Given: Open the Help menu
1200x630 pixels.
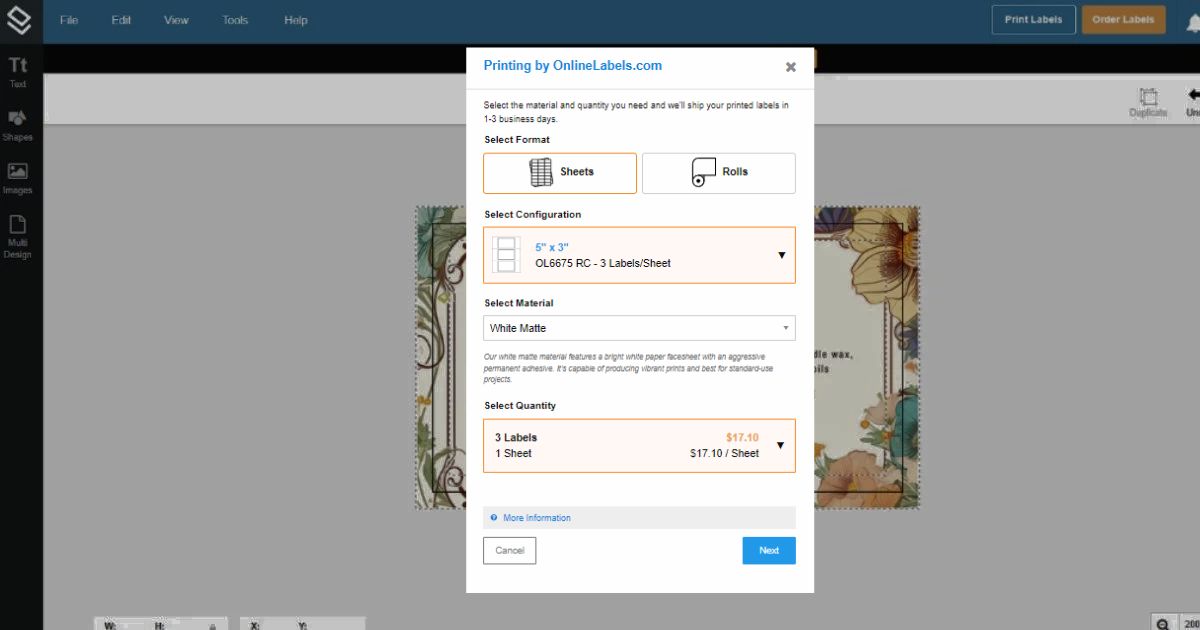Looking at the screenshot, I should tap(296, 20).
